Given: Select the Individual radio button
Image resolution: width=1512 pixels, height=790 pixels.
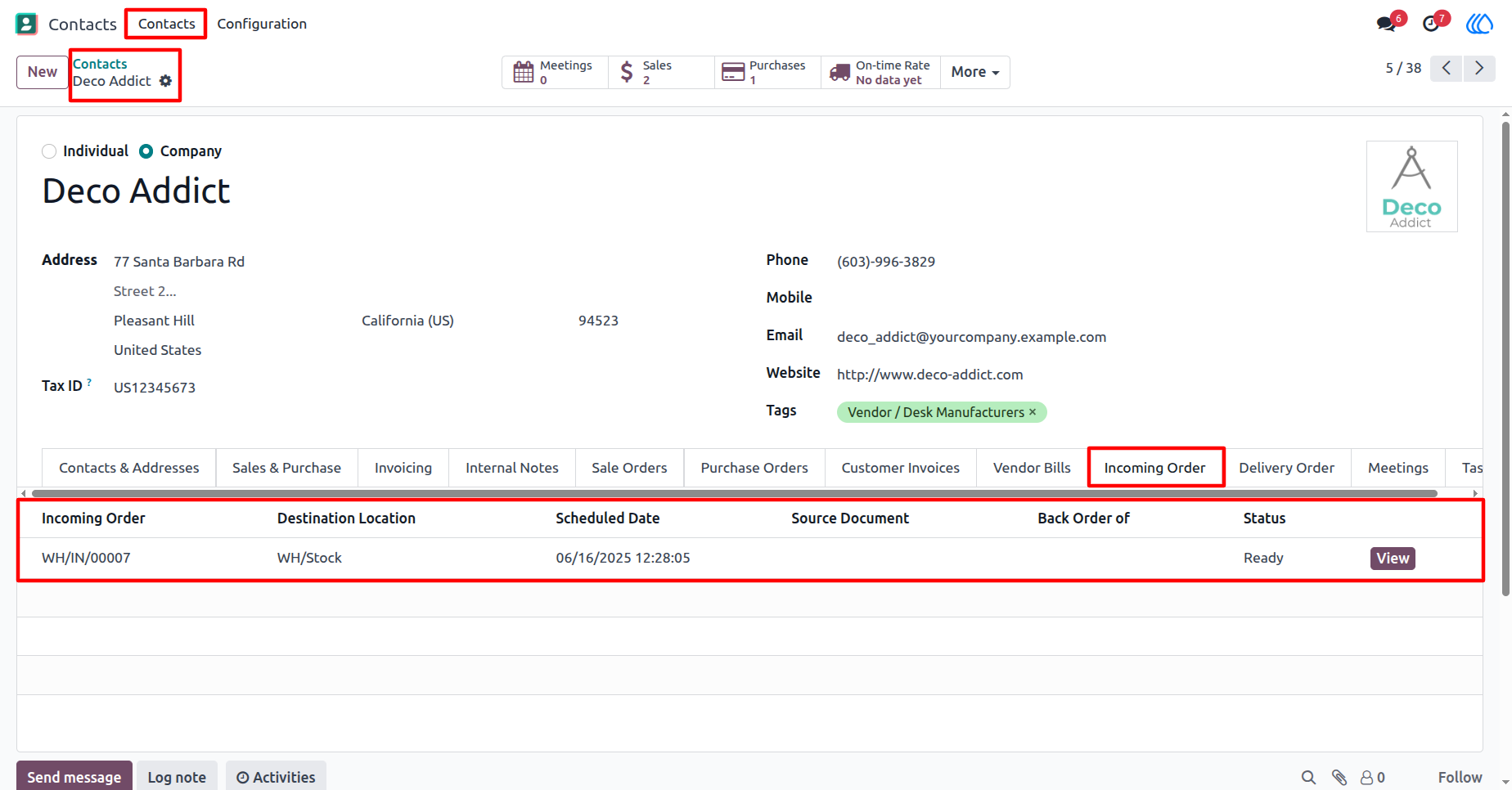Looking at the screenshot, I should point(49,151).
